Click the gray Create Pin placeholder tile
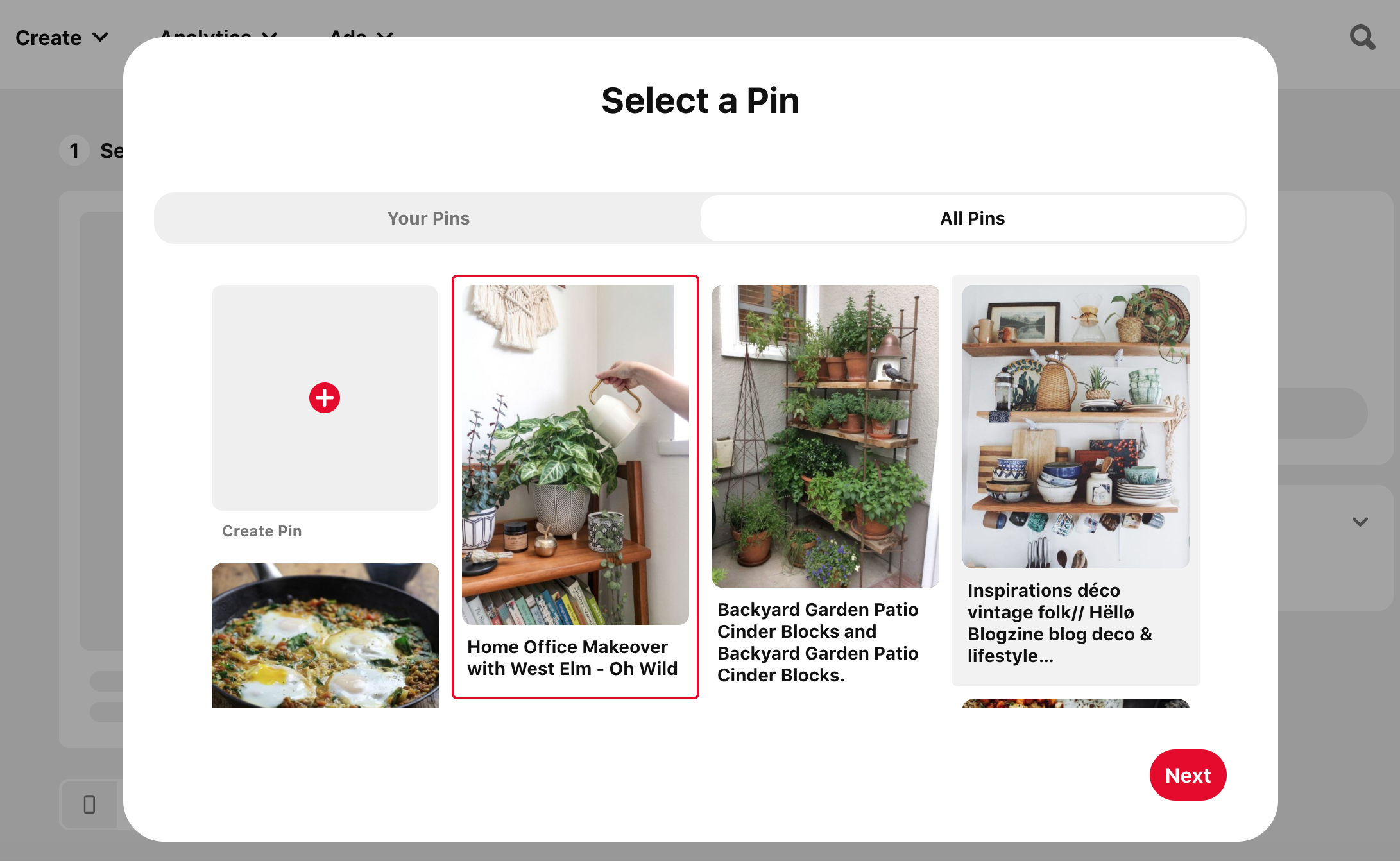The image size is (1400, 861). (325, 398)
